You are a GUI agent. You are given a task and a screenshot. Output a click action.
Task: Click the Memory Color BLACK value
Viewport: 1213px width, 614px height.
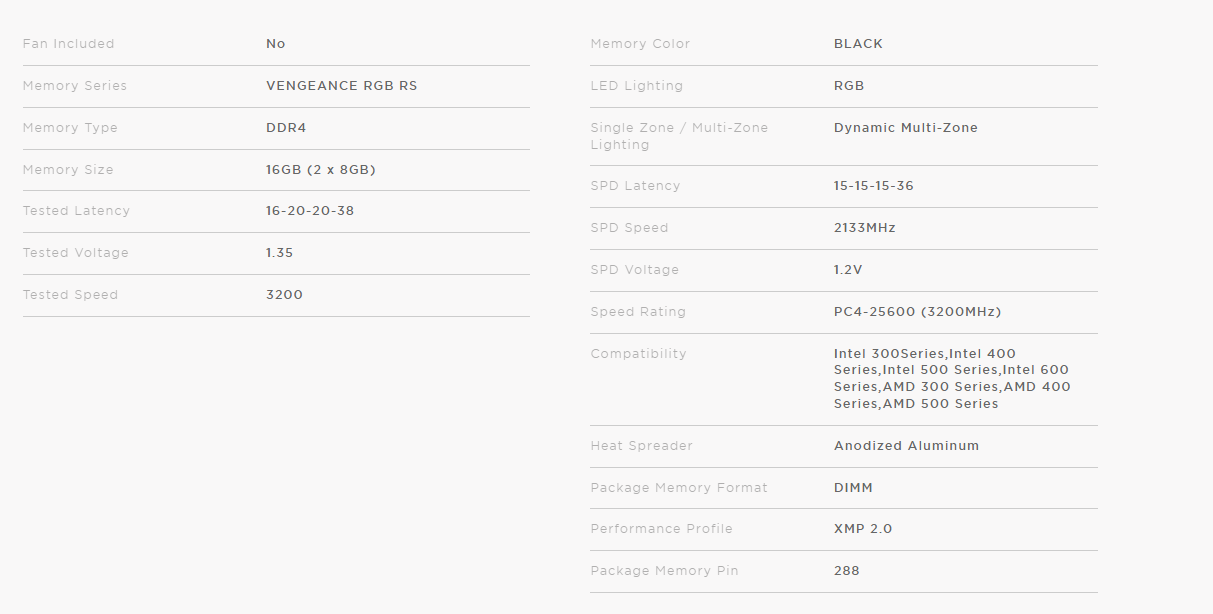[x=858, y=44]
